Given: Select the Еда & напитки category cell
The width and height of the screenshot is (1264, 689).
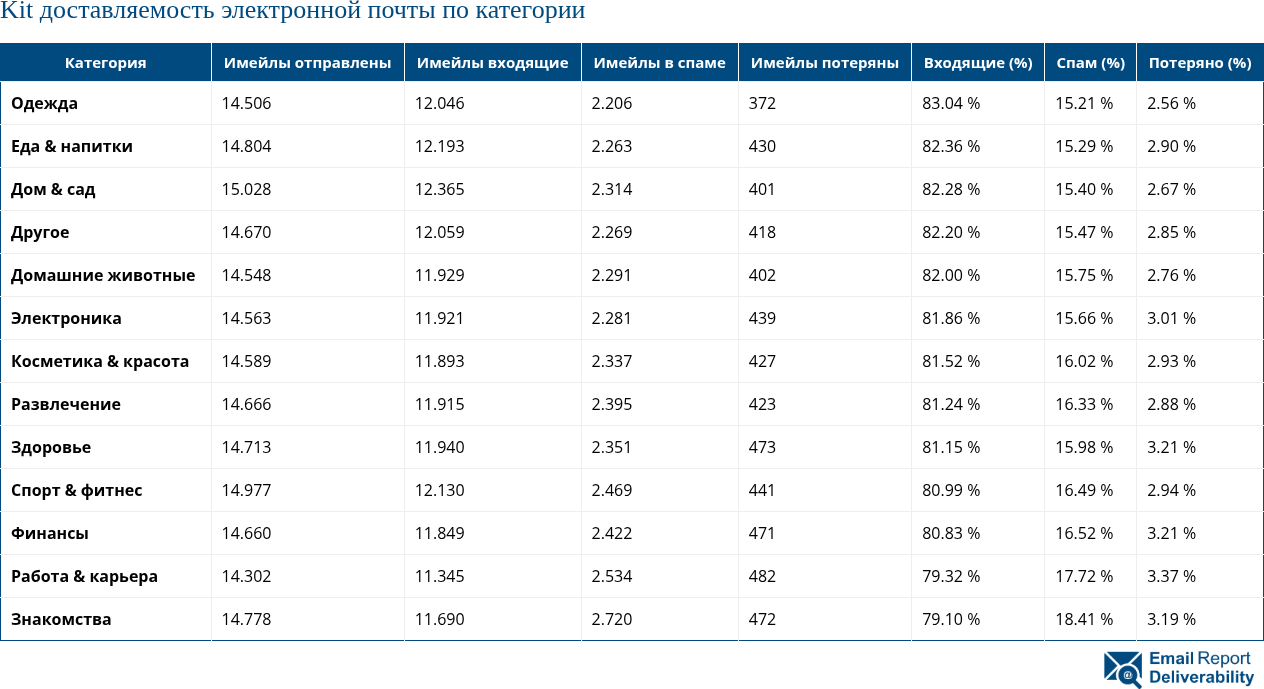Looking at the screenshot, I should tap(72, 146).
